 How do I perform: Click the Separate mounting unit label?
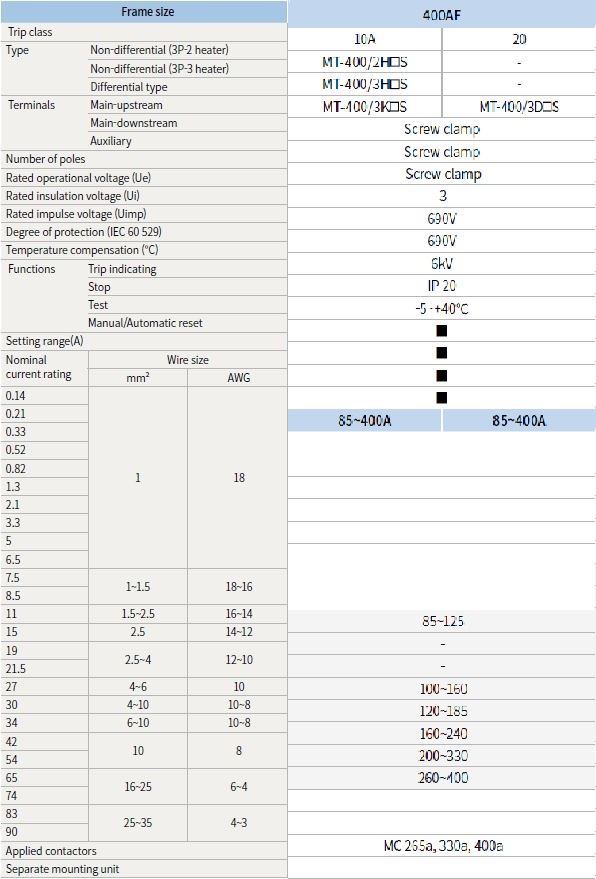62,869
